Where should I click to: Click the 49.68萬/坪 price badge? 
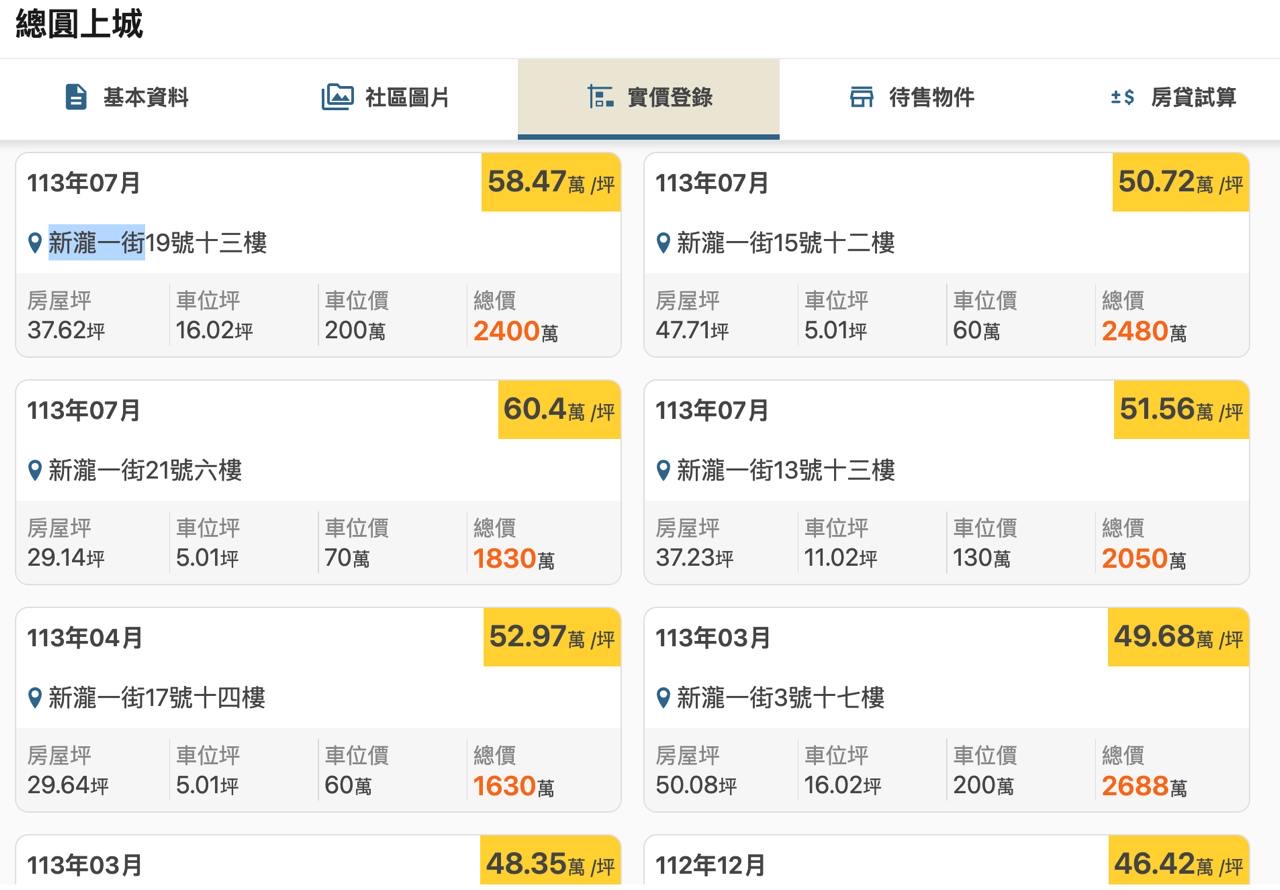coord(1178,637)
